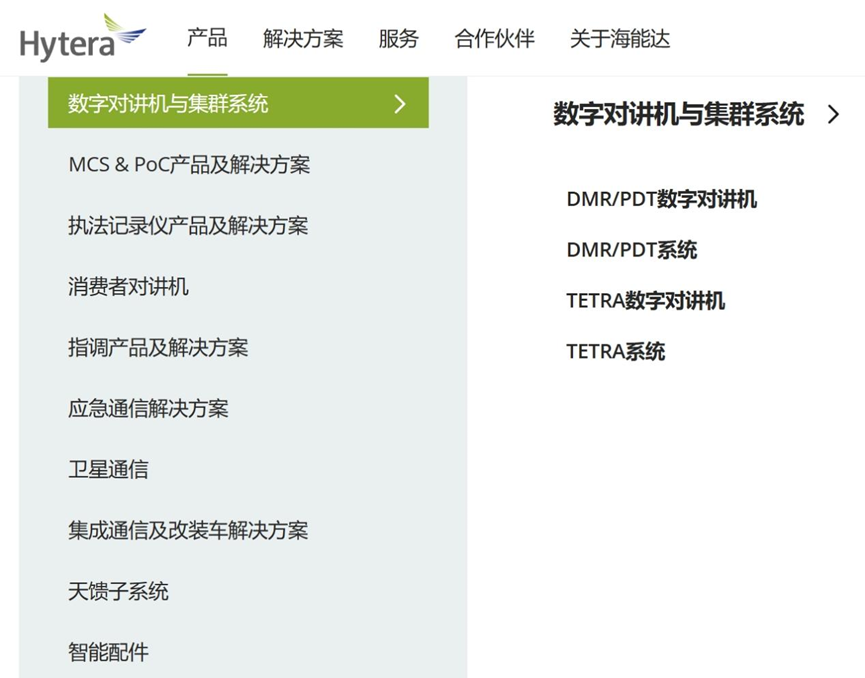Select MCS & PoC产品及解决方案 category
Viewport: 865px width, 678px height.
(189, 165)
